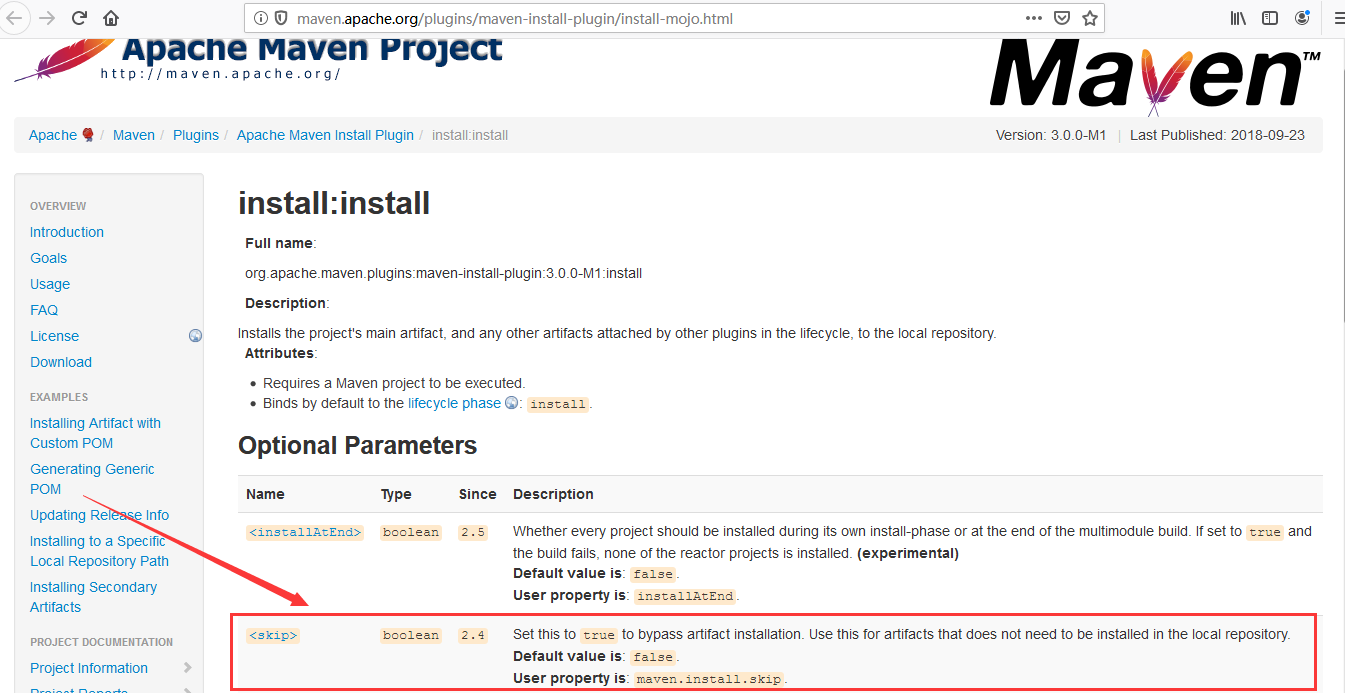Click boolean type in the skip row
1345x693 pixels.
tap(411, 635)
